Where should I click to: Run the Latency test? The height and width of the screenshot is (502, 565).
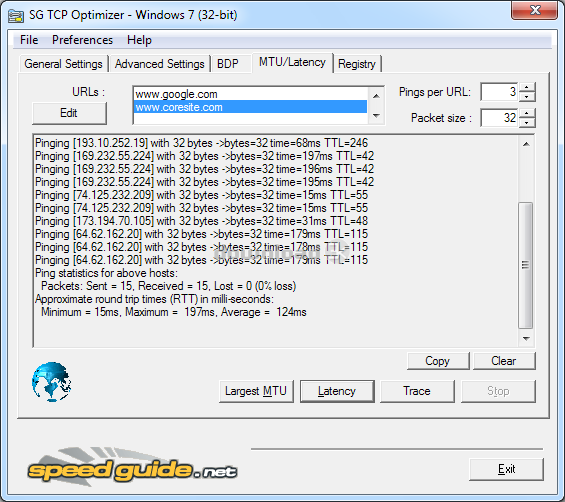tap(337, 391)
